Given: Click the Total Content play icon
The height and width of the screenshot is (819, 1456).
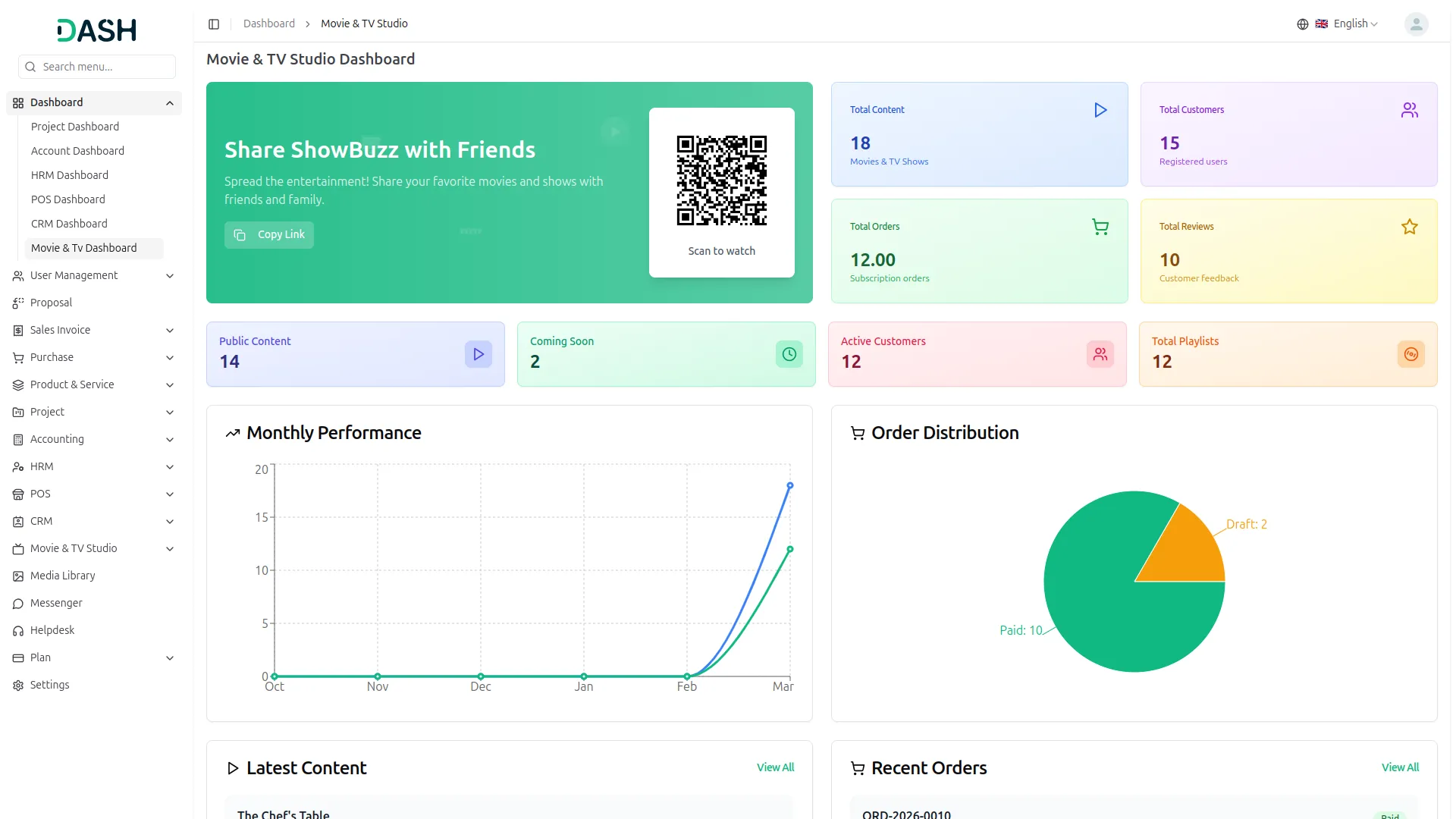Looking at the screenshot, I should (1100, 111).
